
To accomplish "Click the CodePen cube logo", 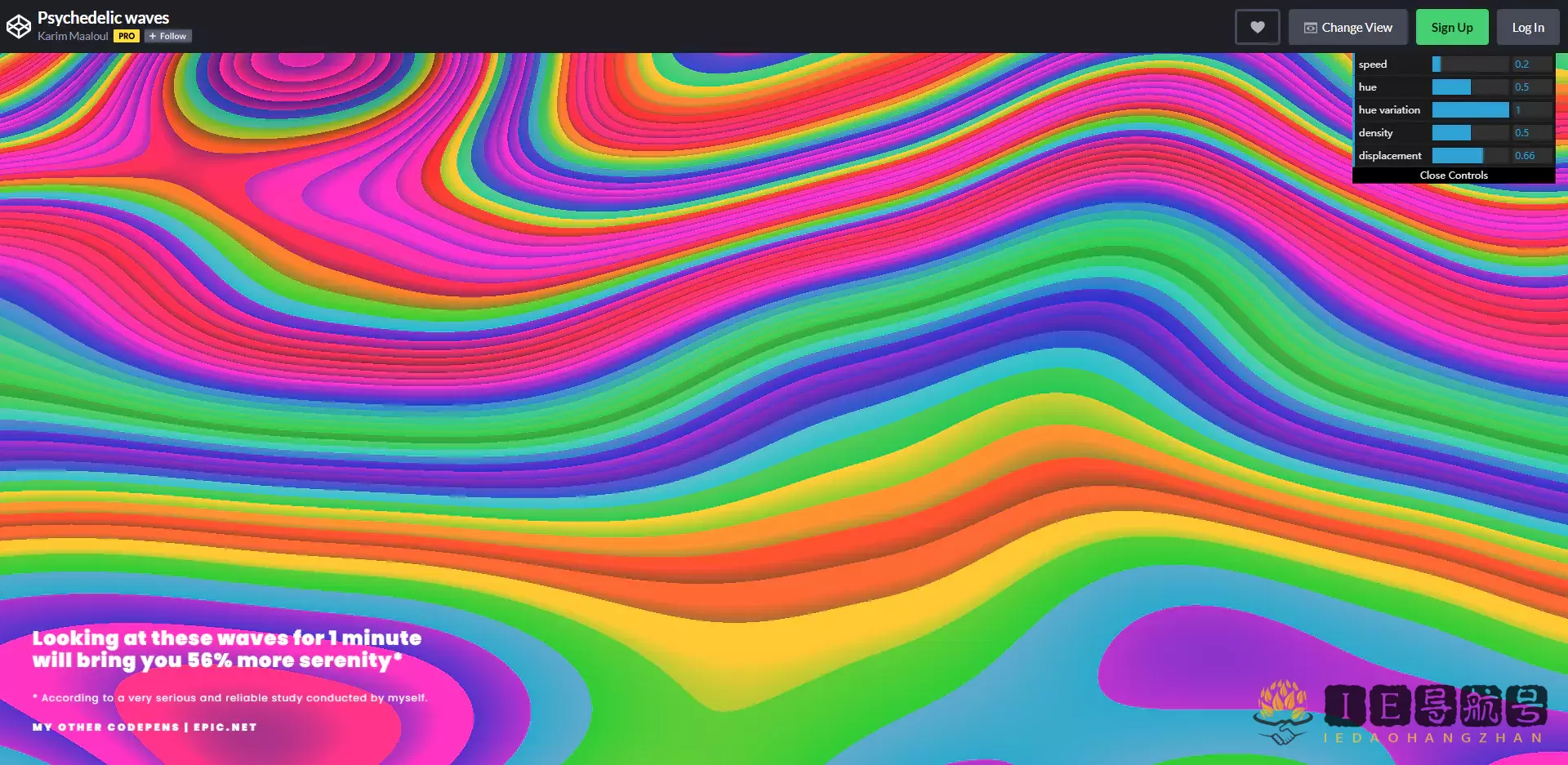I will pyautogui.click(x=20, y=25).
